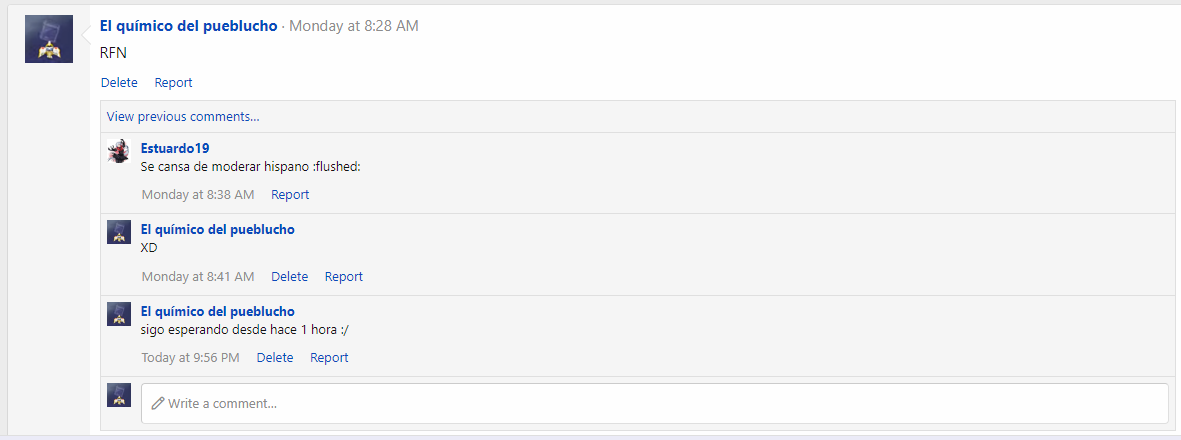Report the RFN profile post

coord(173,83)
